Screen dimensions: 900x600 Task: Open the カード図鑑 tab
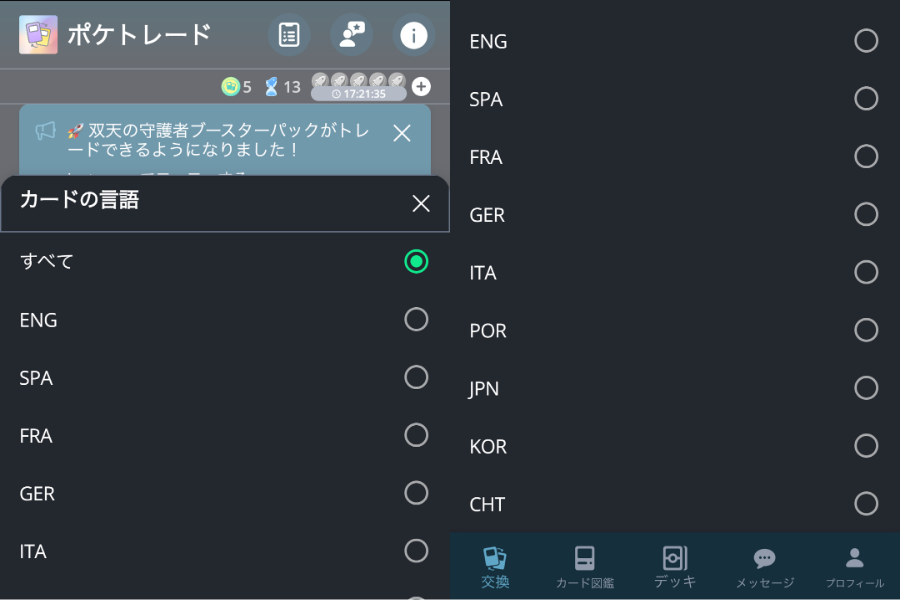pos(585,567)
